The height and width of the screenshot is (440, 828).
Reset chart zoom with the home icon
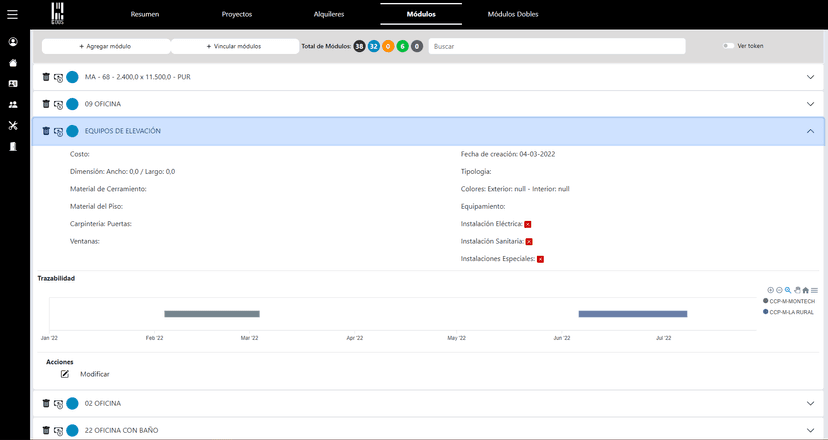point(806,290)
